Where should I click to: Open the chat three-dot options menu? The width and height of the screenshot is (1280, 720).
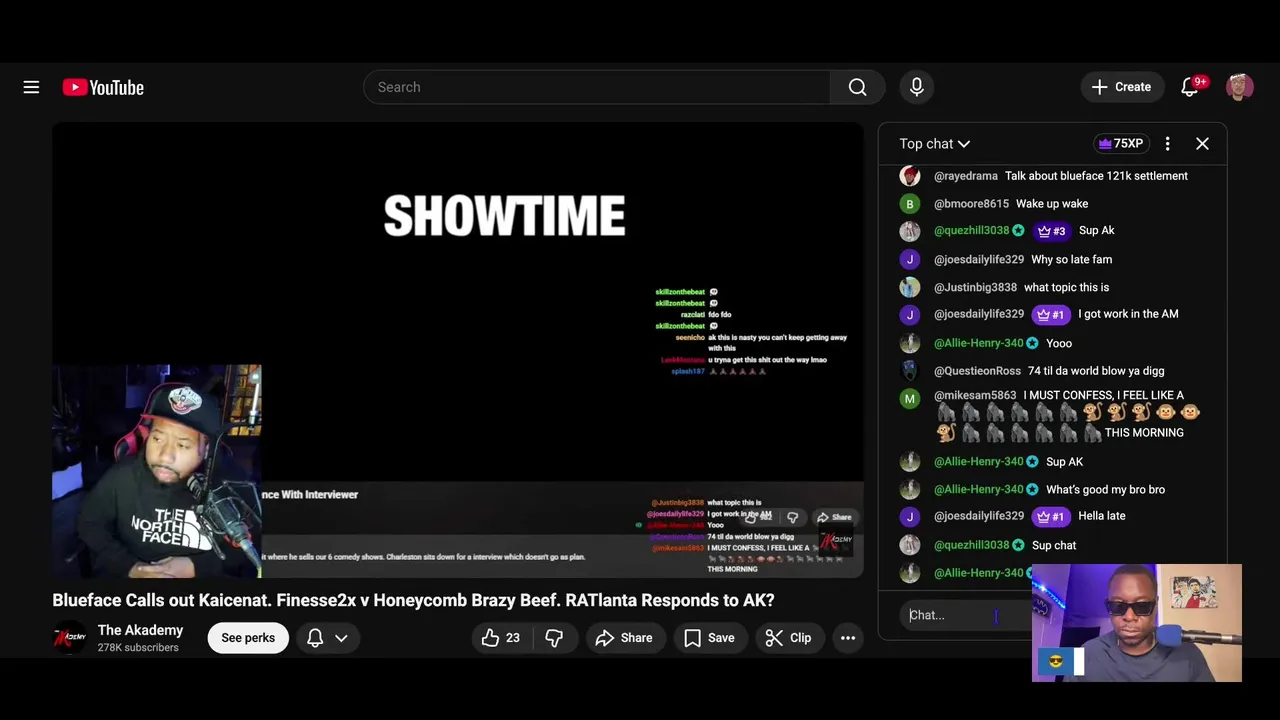coord(1167,144)
